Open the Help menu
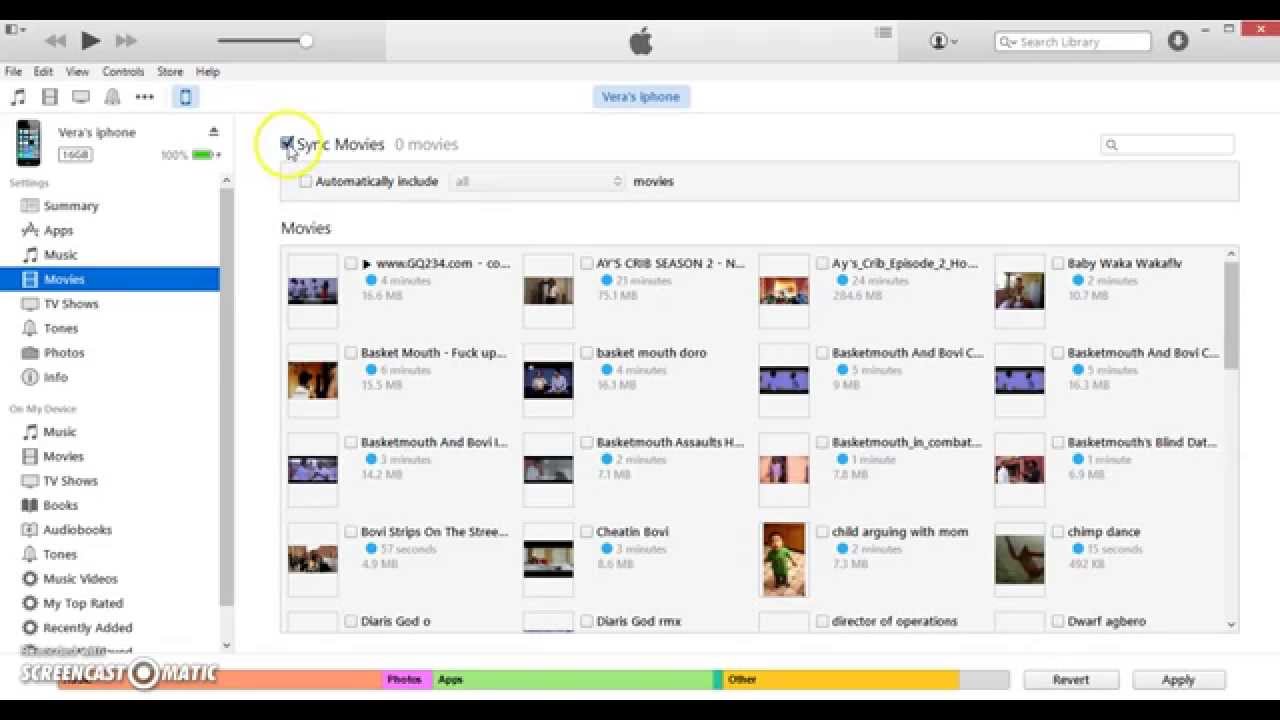 [207, 72]
